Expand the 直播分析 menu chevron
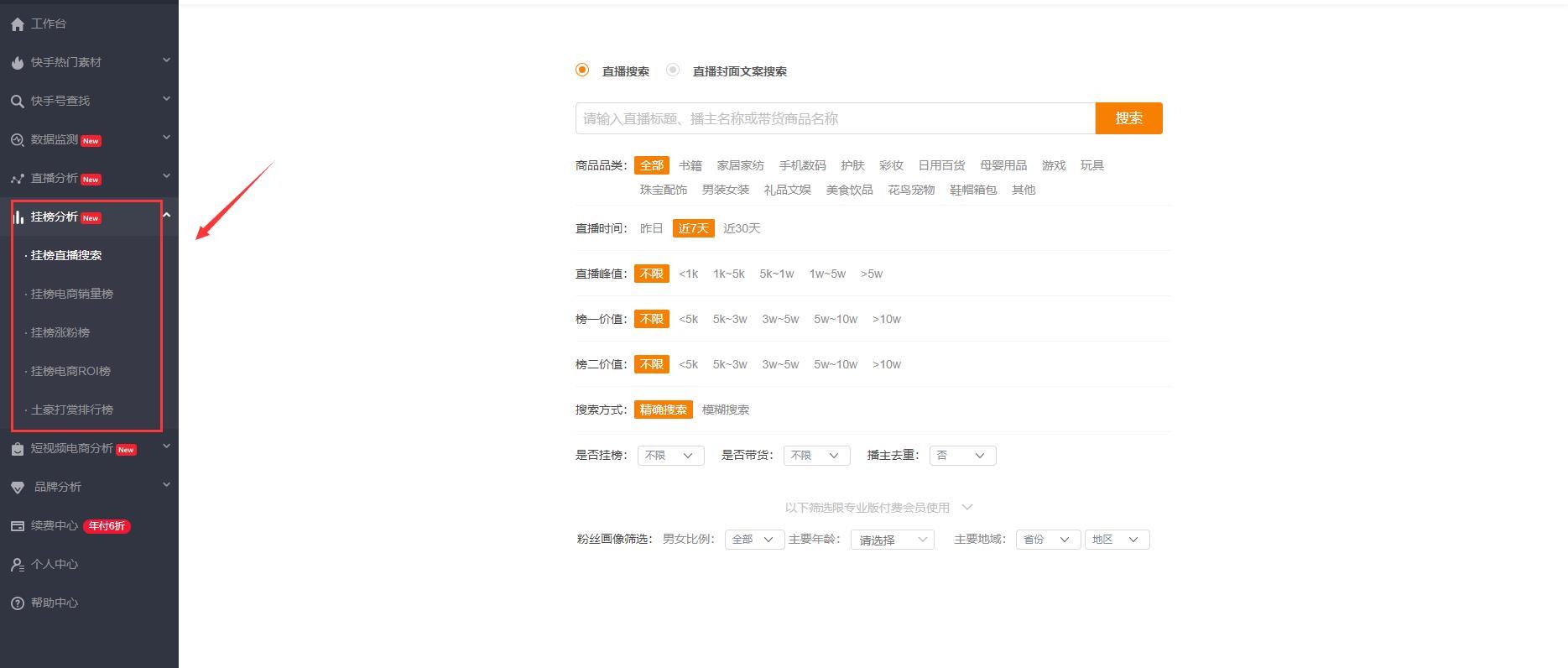The height and width of the screenshot is (668, 1568). pyautogui.click(x=166, y=175)
